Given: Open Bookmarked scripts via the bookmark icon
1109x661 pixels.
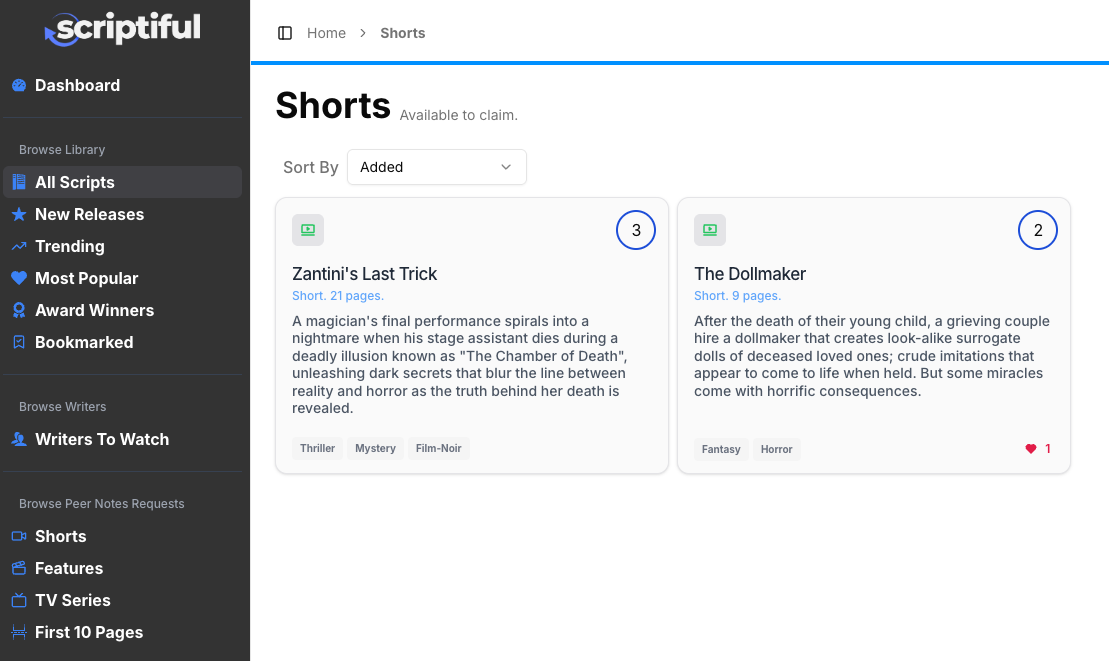Looking at the screenshot, I should tap(18, 342).
